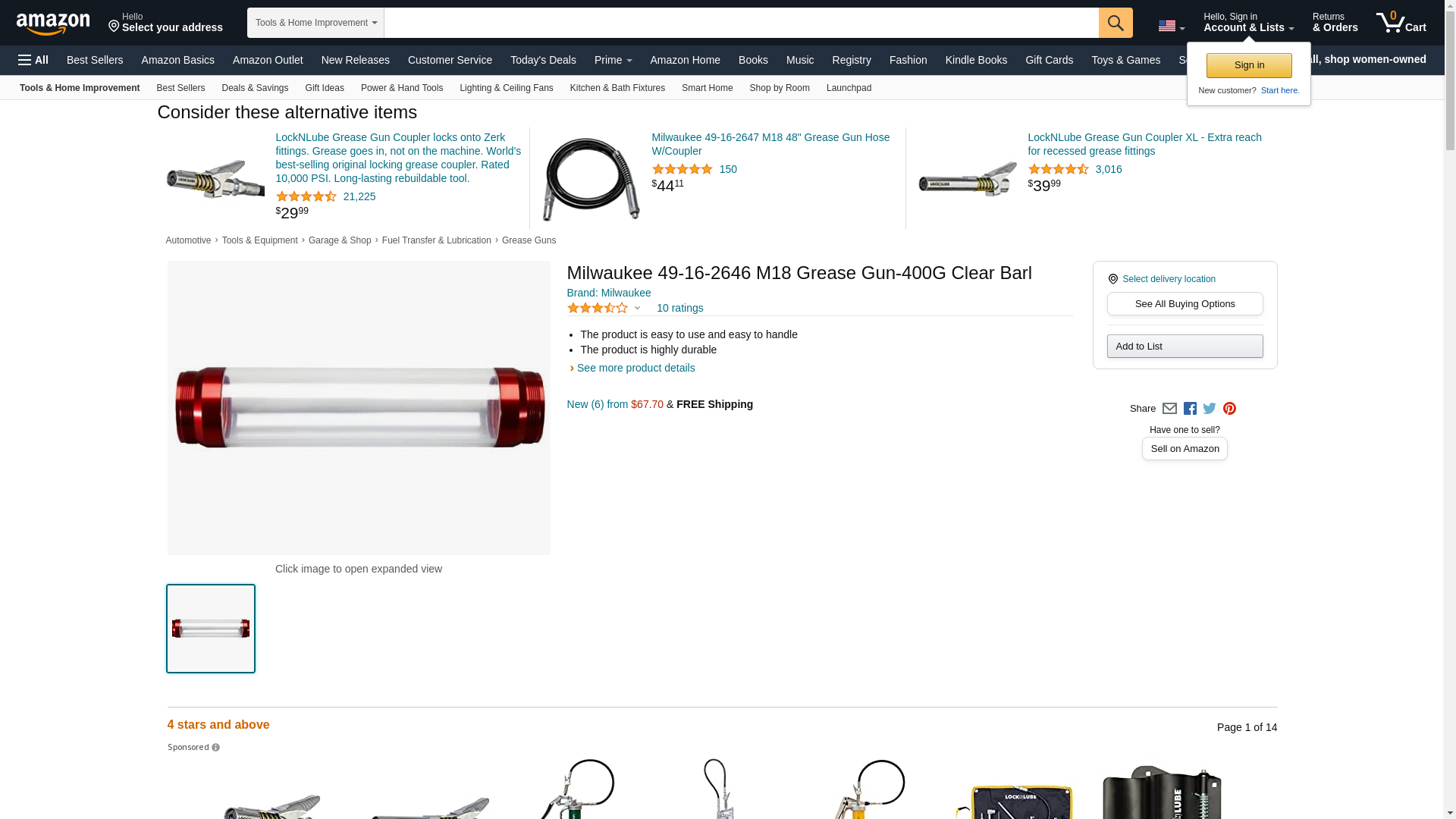
Task: Click the magnifying glass search button
Action: pyautogui.click(x=1116, y=23)
